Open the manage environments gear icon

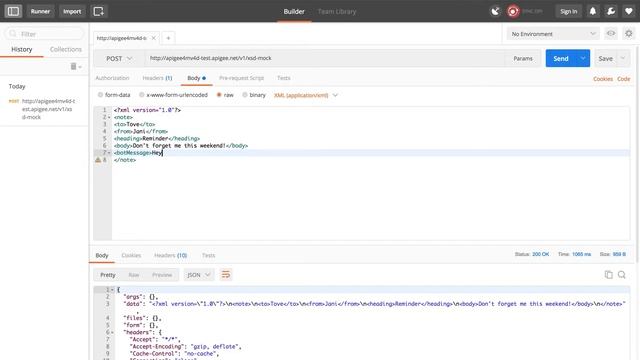pos(629,33)
